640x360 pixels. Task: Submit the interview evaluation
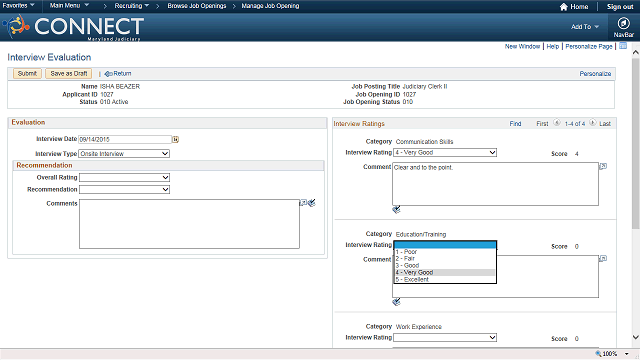pyautogui.click(x=27, y=73)
